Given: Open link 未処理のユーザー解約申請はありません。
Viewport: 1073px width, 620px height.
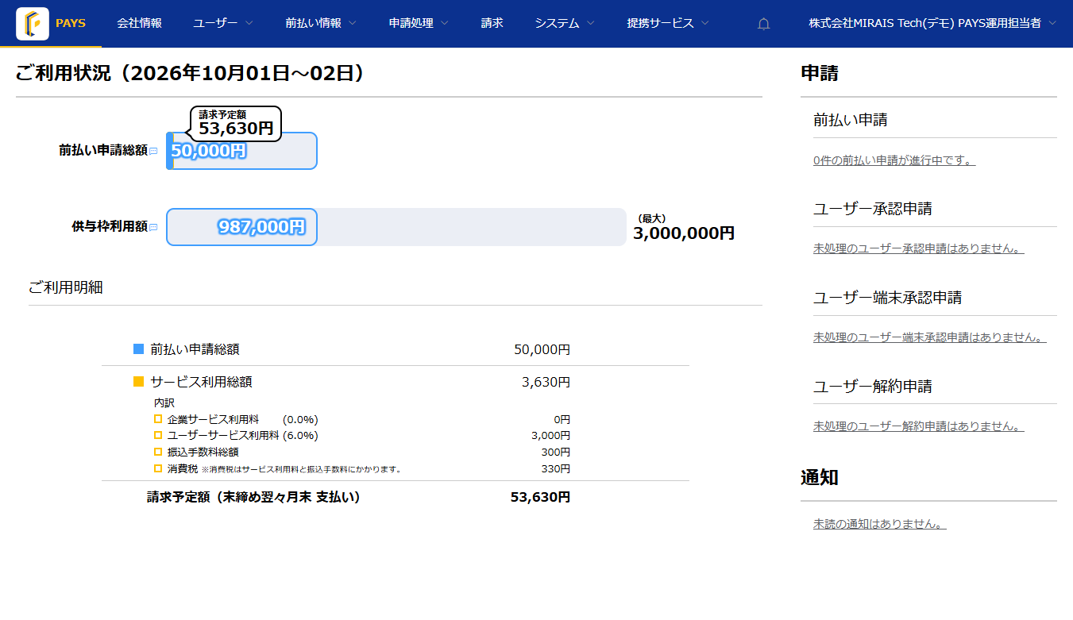Looking at the screenshot, I should (918, 426).
